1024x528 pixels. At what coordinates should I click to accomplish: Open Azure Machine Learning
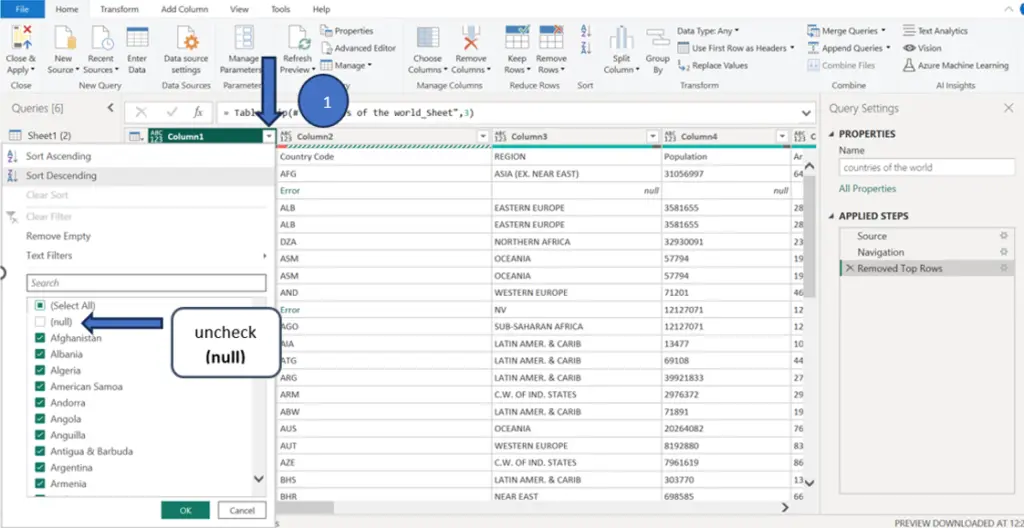[x=955, y=65]
